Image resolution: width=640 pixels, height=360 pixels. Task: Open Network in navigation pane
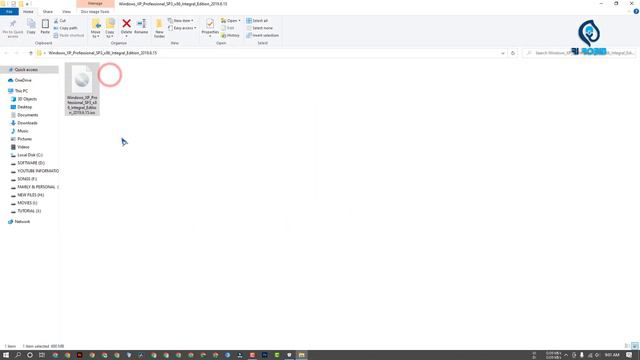tap(22, 222)
